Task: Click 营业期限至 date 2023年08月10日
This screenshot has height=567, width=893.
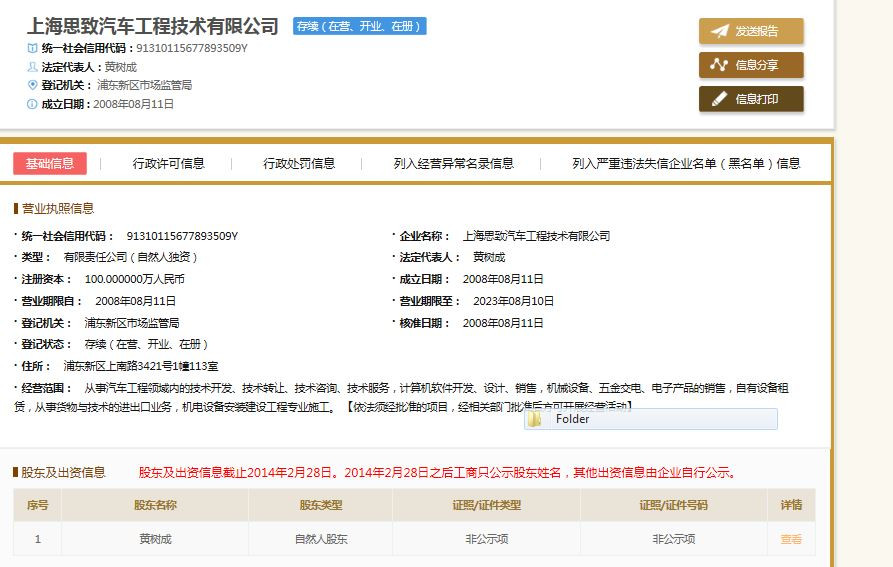Action: 513,301
